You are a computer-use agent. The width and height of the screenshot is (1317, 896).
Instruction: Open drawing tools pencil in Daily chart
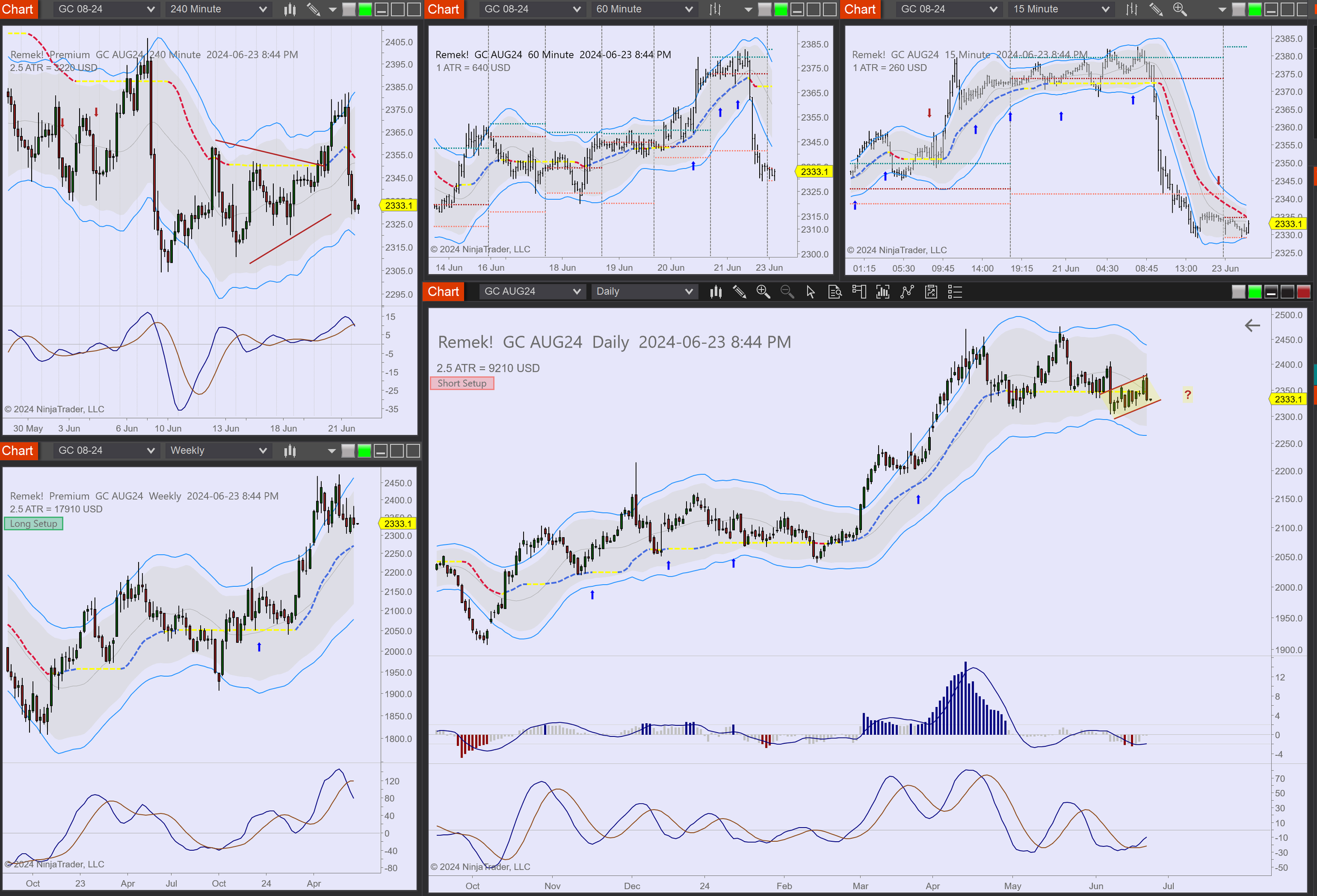tap(740, 291)
